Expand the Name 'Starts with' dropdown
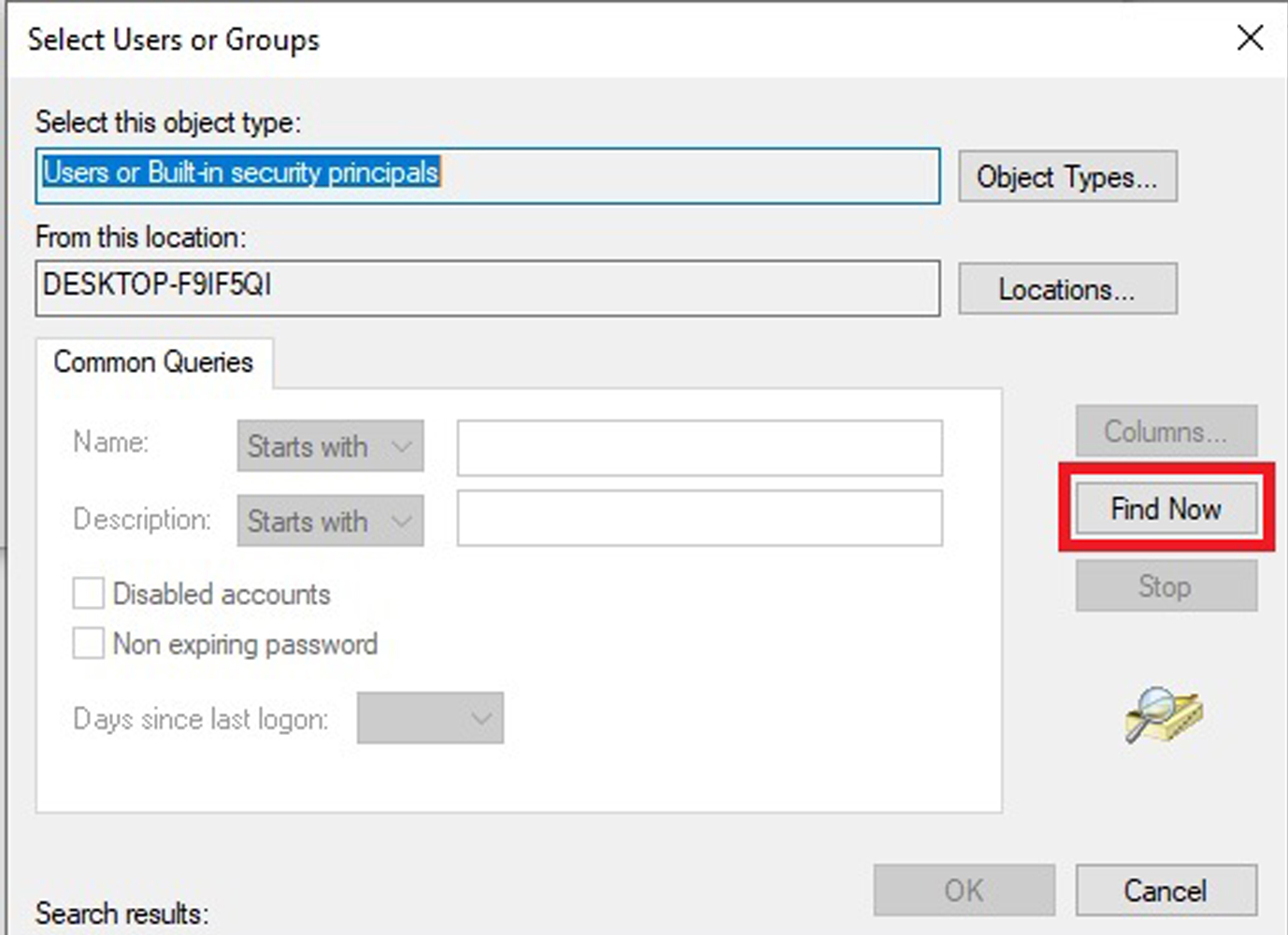Screen dimensions: 1288x935 point(330,446)
